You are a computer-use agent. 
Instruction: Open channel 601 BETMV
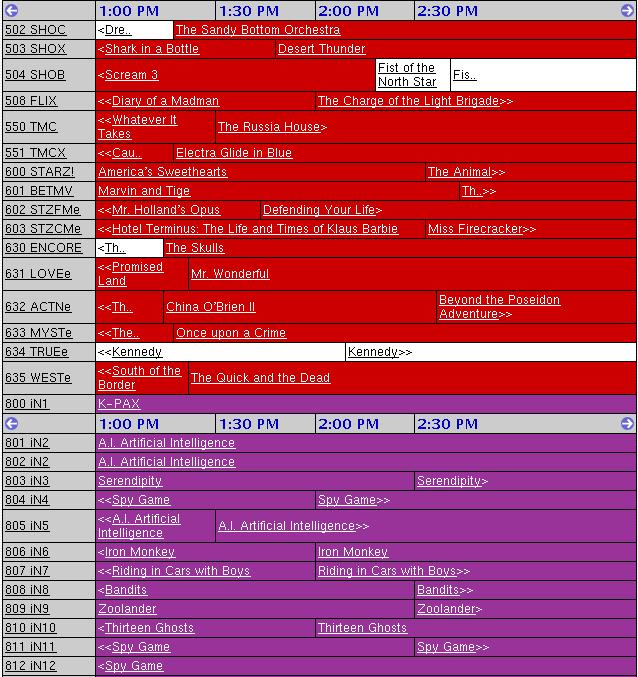[x=38, y=190]
